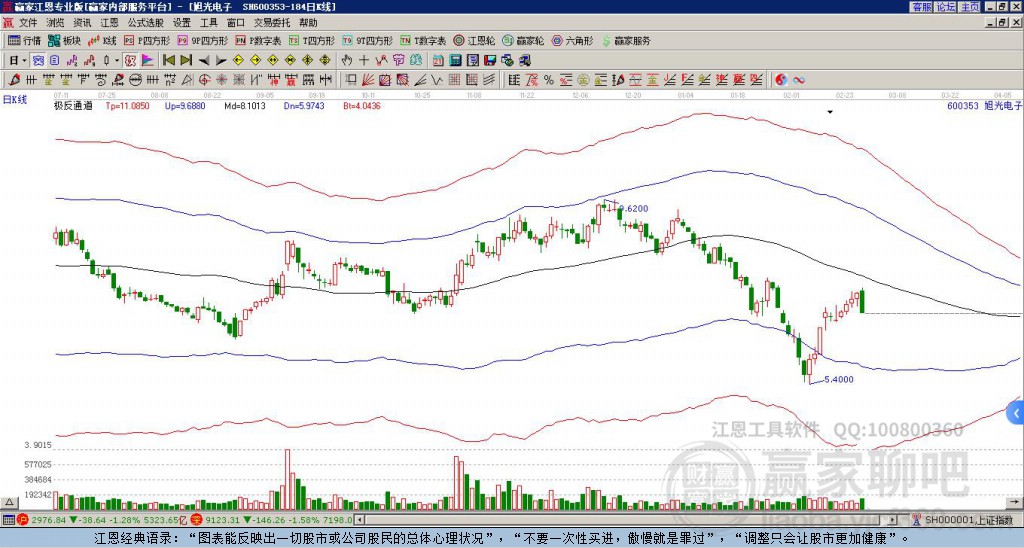The width and height of the screenshot is (1024, 548).
Task: Click the red floppy save icon
Action: 490,61
